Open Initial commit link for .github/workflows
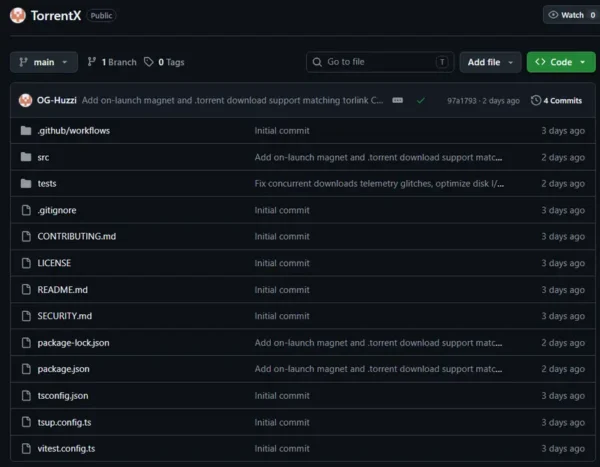600x467 pixels. 282,131
